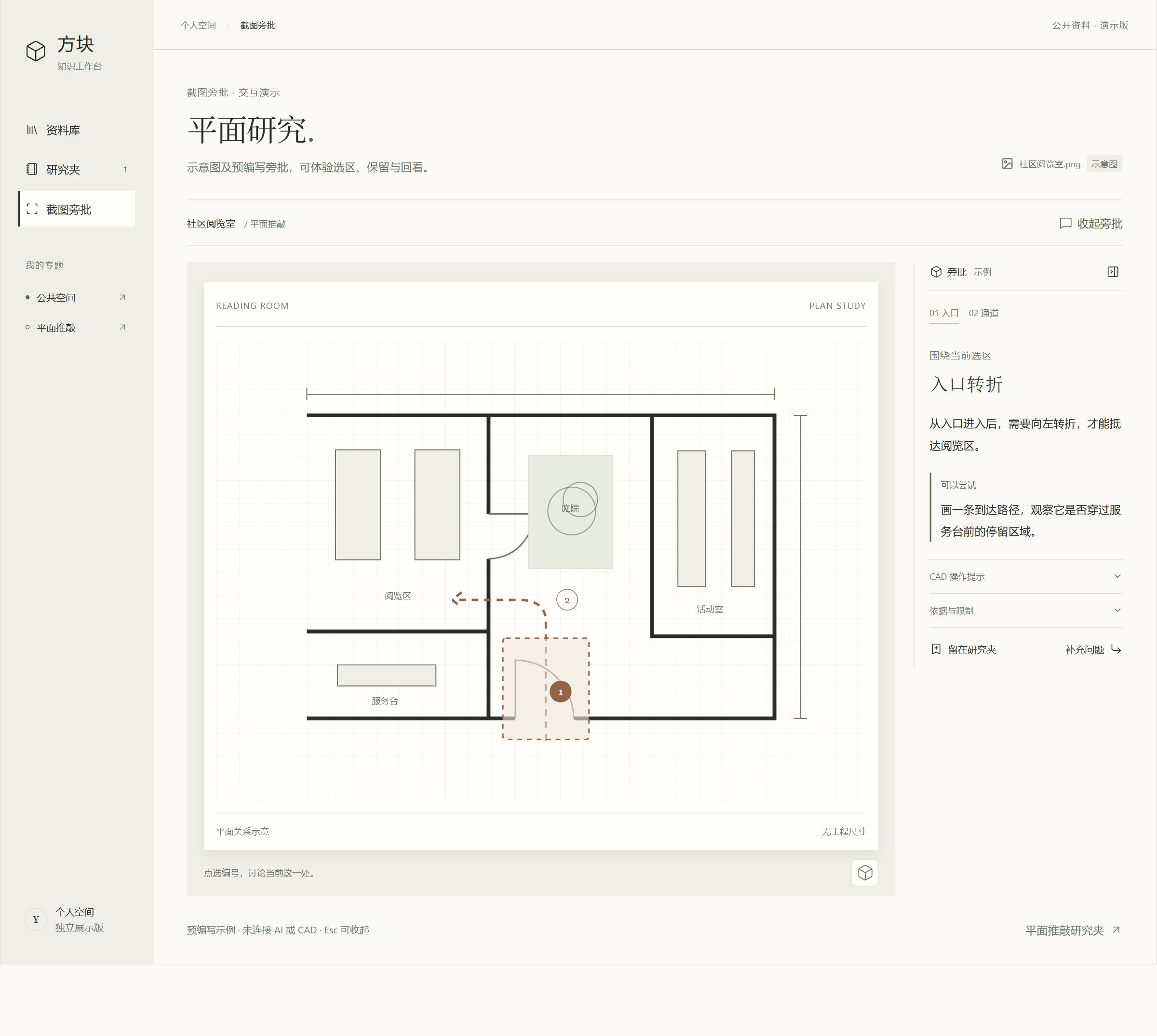Expand the CAD 操作提示 section
The height and width of the screenshot is (1036, 1157).
point(1025,576)
